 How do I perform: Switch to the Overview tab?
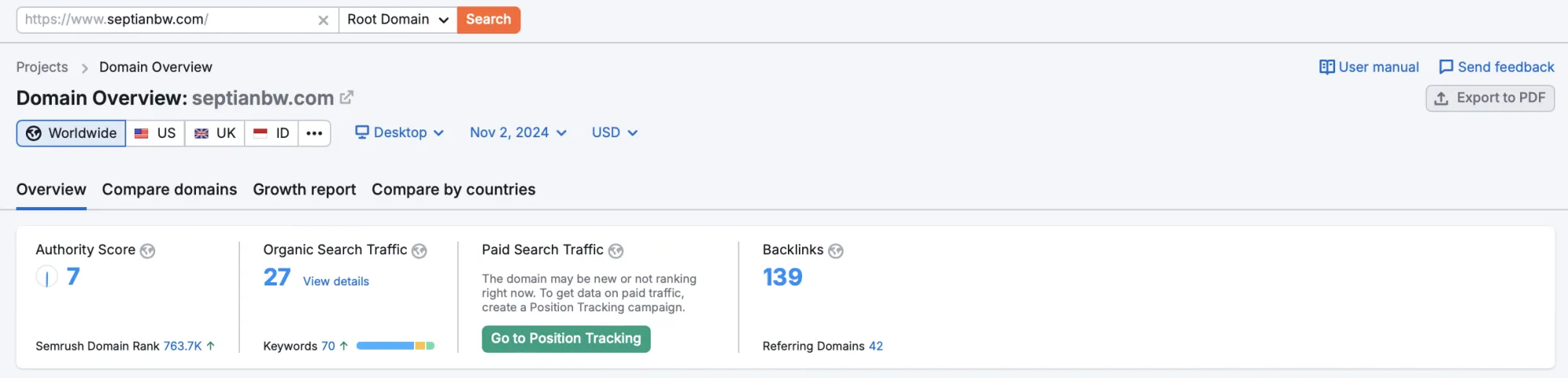(x=51, y=190)
